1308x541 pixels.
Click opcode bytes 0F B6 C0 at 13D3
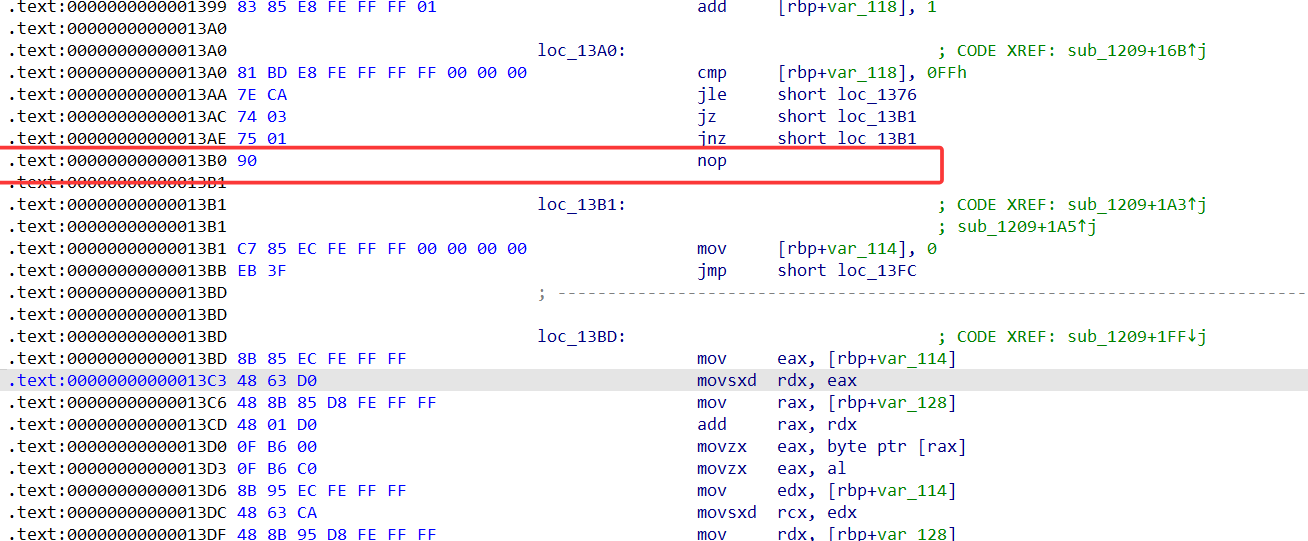click(x=277, y=468)
